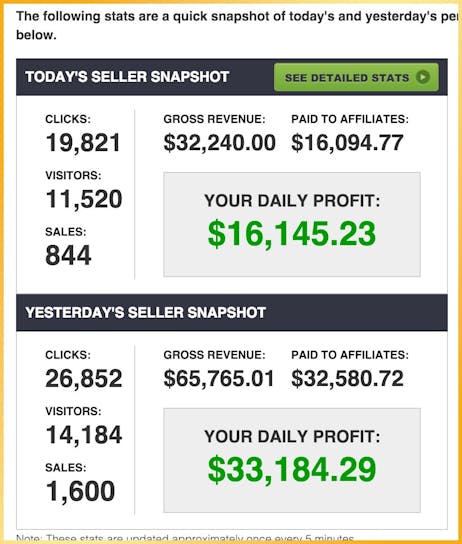Click today's daily profit $16,145.23
The height and width of the screenshot is (544, 462).
click(292, 233)
